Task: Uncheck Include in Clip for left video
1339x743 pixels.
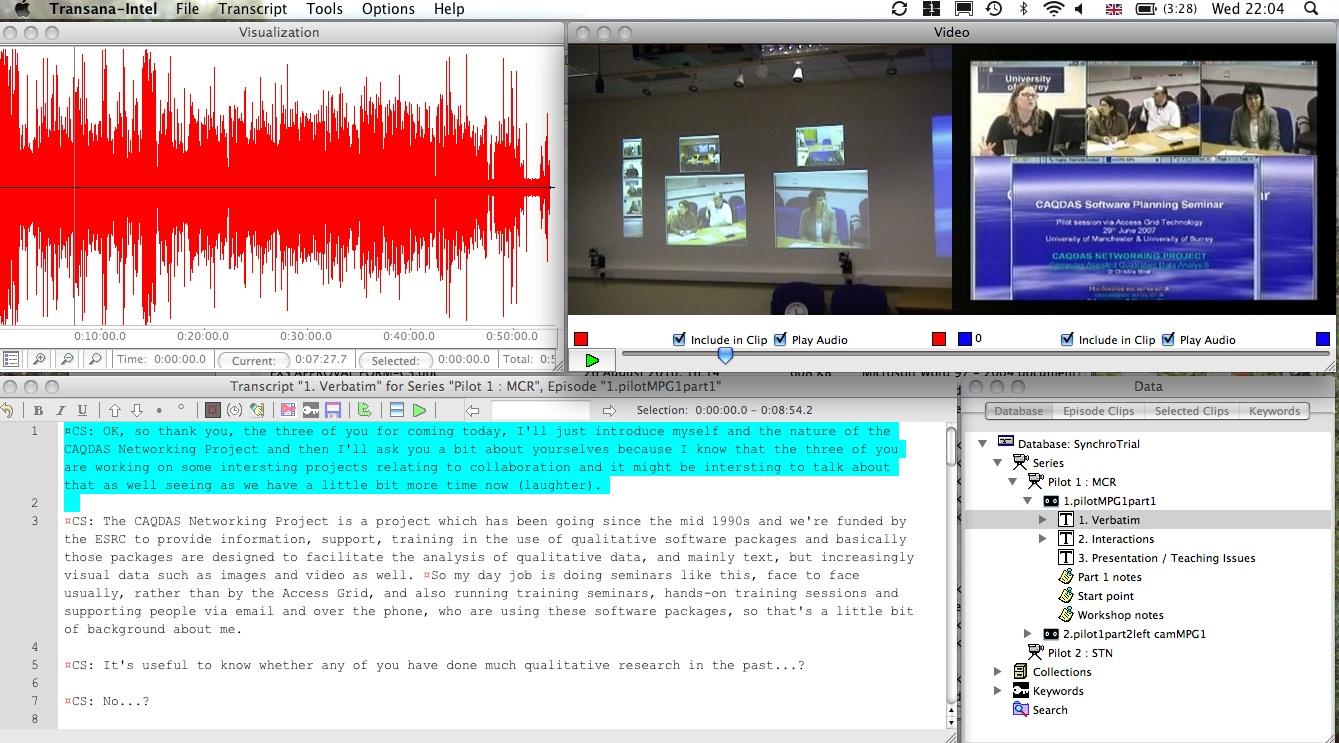Action: (x=680, y=339)
